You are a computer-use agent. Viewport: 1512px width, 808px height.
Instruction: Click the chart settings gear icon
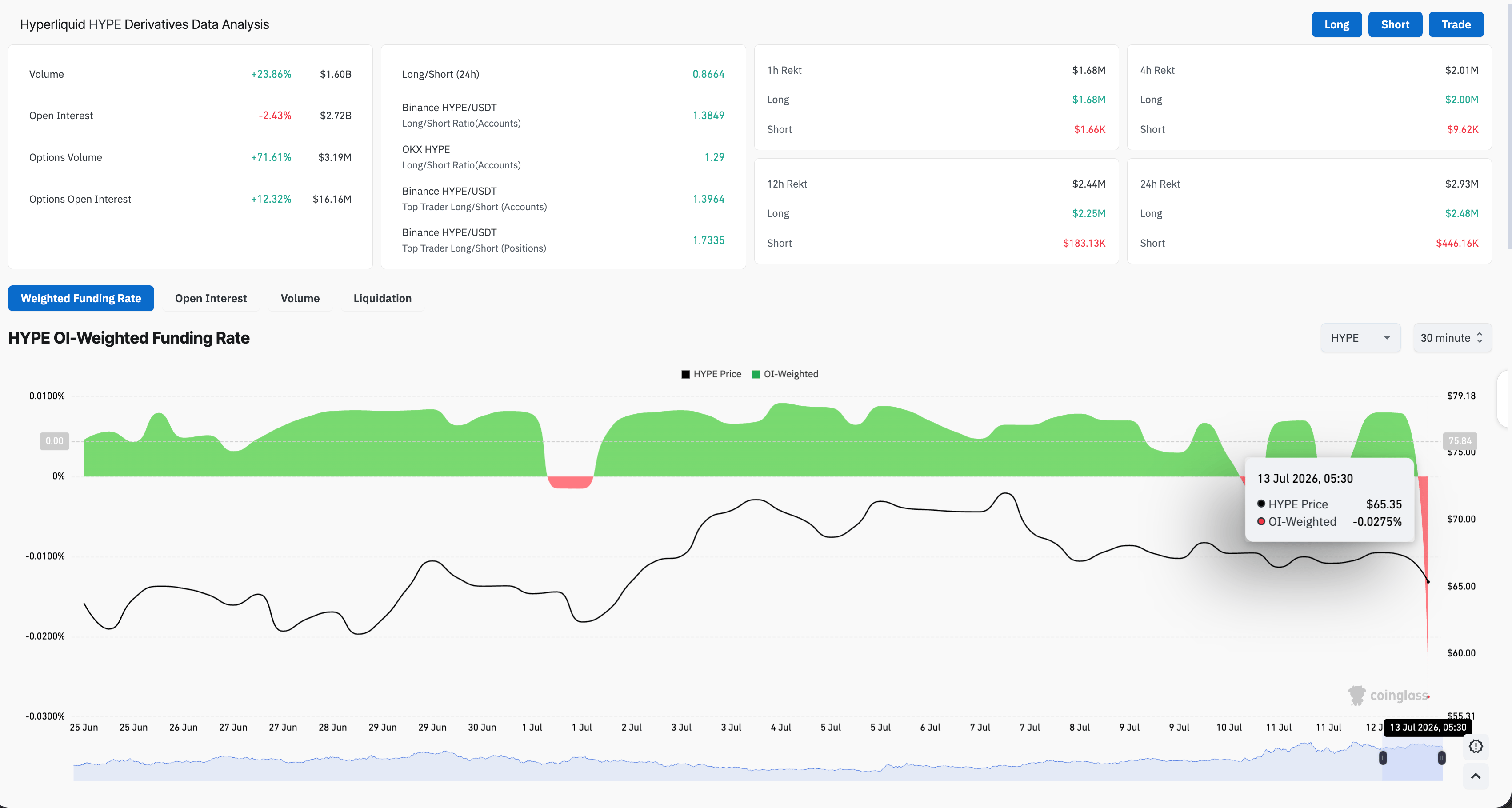(1476, 746)
